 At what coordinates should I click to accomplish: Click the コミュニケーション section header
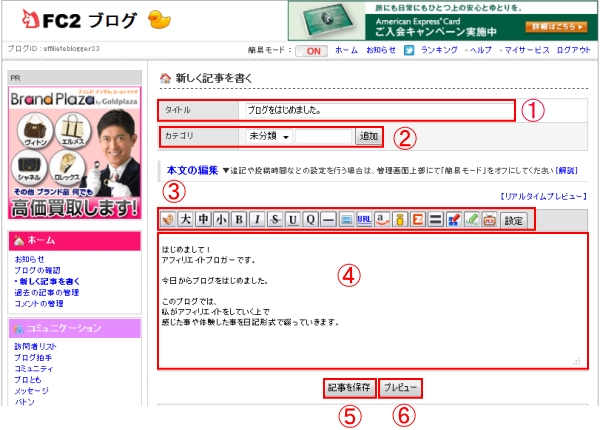point(75,328)
